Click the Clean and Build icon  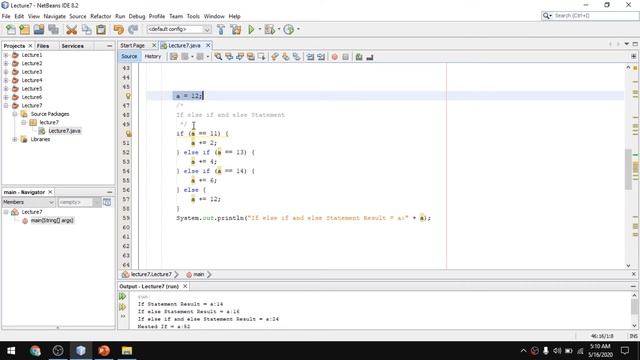tap(236, 29)
